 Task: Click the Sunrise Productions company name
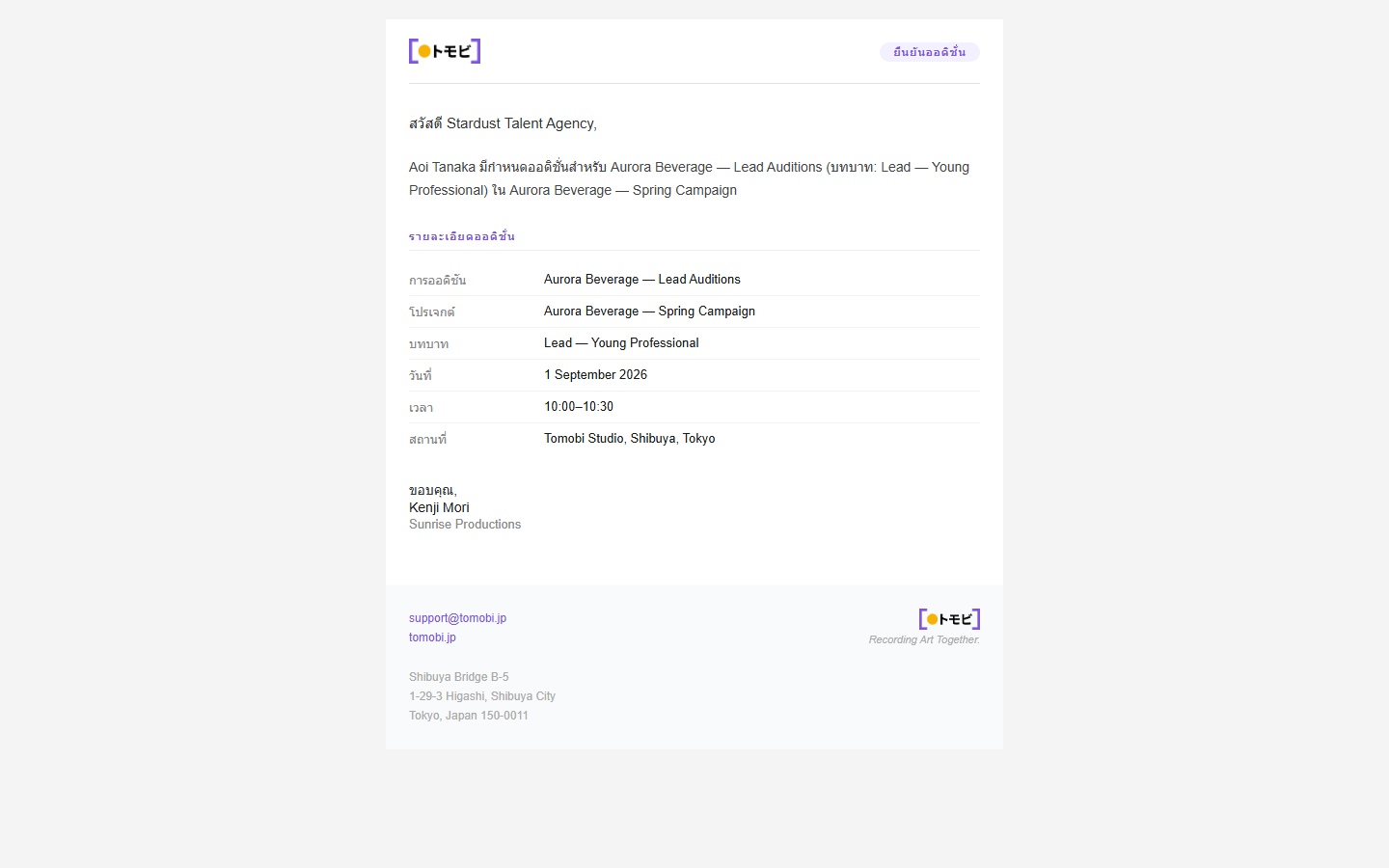[465, 525]
